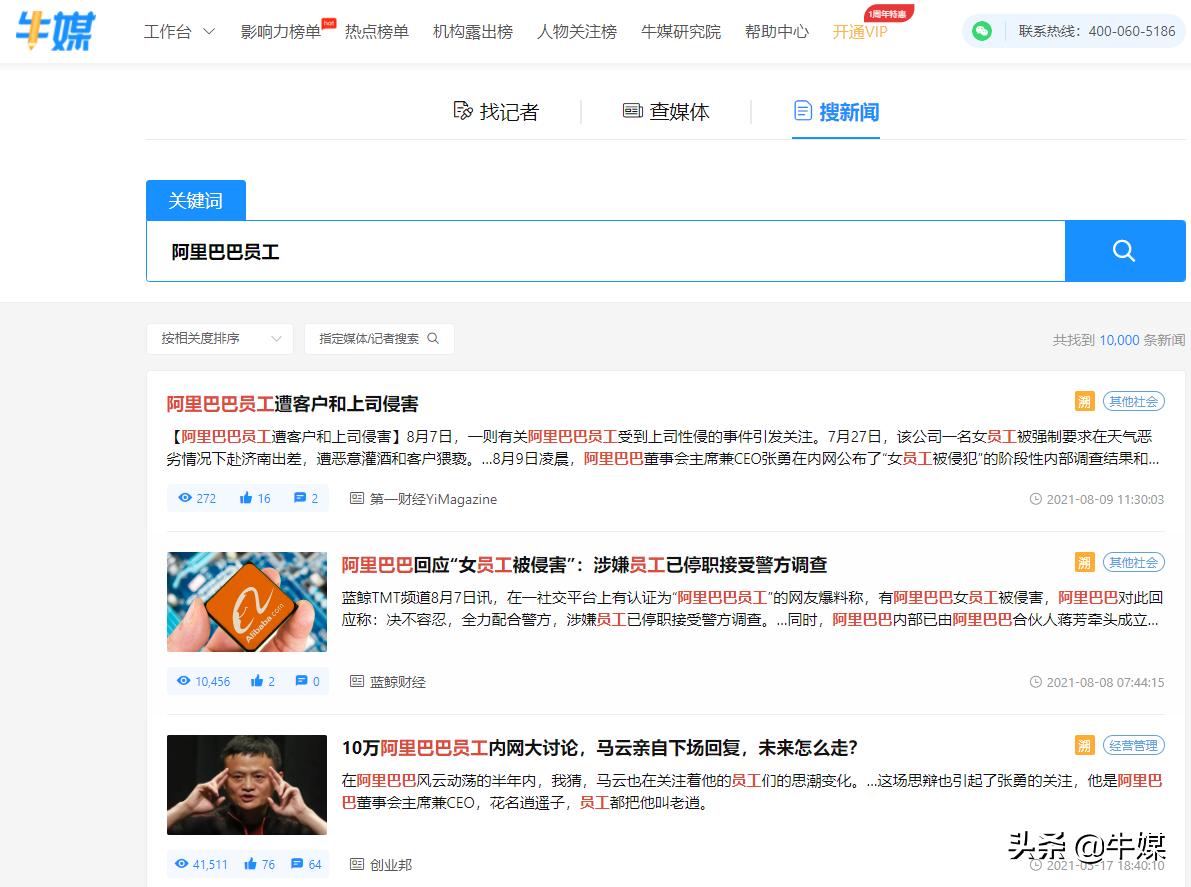Screen dimensions: 1191x887
Task: Open the Alibaba chip thumbnail
Action: coord(247,601)
